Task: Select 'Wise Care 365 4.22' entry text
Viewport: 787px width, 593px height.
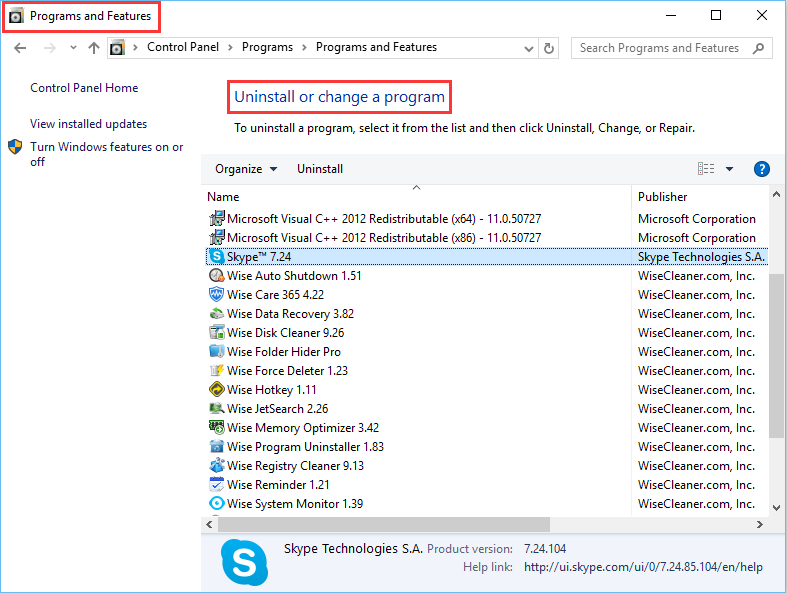Action: coord(276,295)
